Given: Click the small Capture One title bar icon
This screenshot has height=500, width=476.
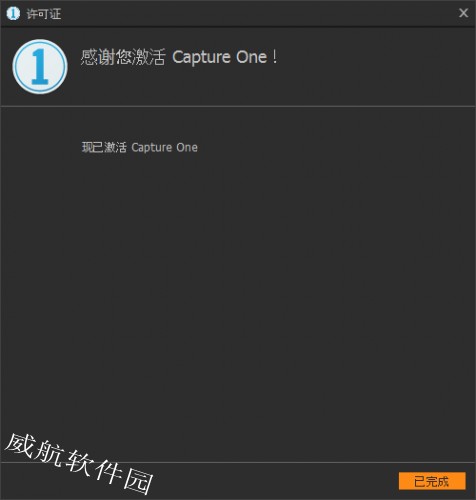Looking at the screenshot, I should pyautogui.click(x=13, y=13).
